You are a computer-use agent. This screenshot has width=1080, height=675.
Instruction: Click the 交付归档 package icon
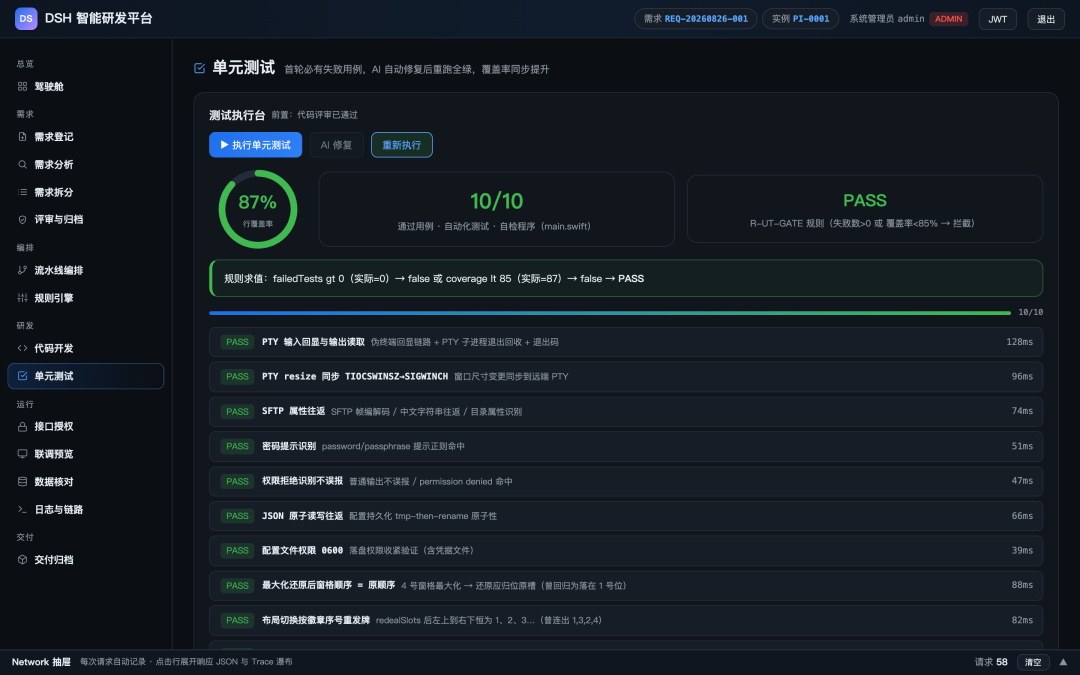22,559
